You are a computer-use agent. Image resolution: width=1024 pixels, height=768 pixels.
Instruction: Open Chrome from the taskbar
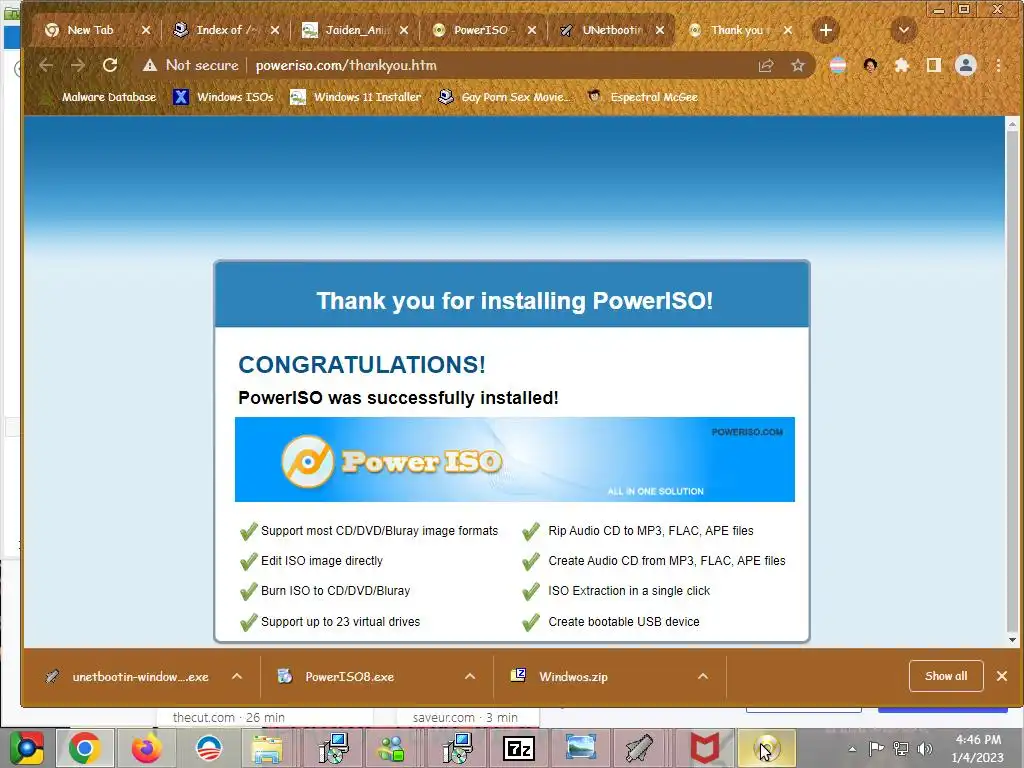[84, 748]
